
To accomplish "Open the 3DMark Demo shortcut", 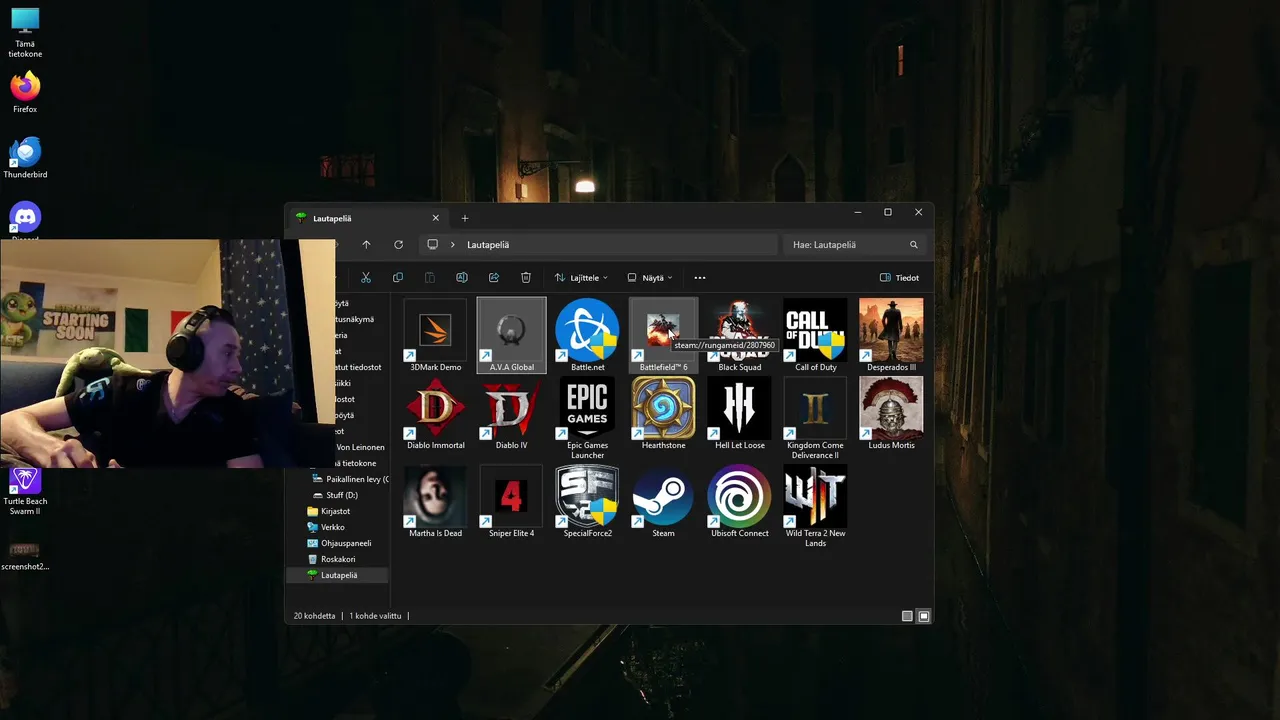I will click(x=435, y=335).
